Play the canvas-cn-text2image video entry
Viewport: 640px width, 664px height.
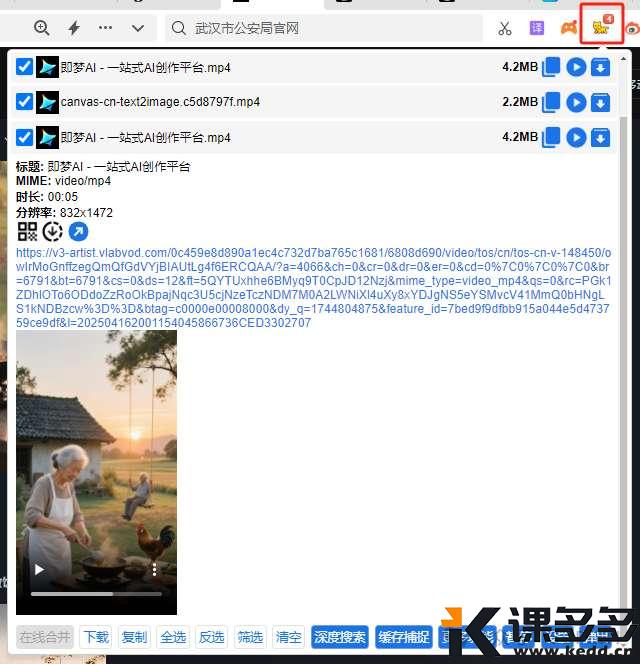pos(576,102)
